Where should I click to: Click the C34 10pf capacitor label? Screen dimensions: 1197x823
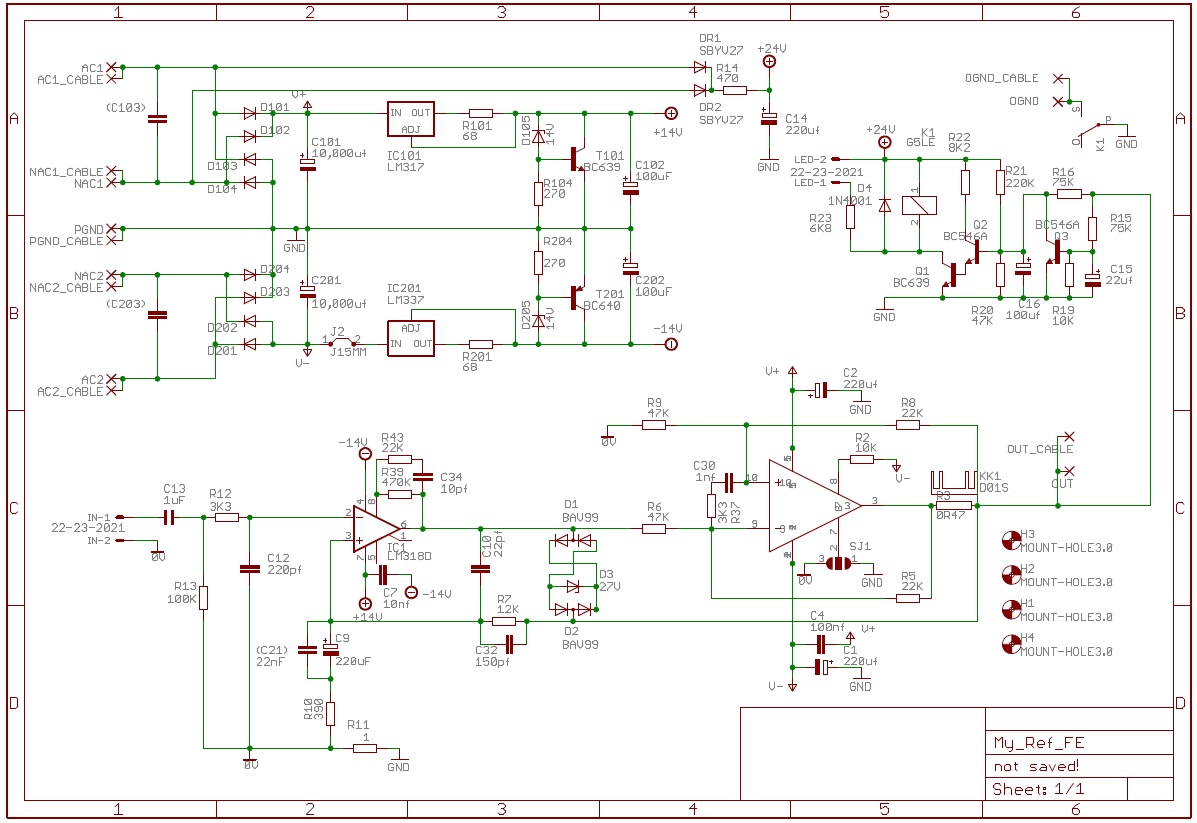(x=454, y=483)
